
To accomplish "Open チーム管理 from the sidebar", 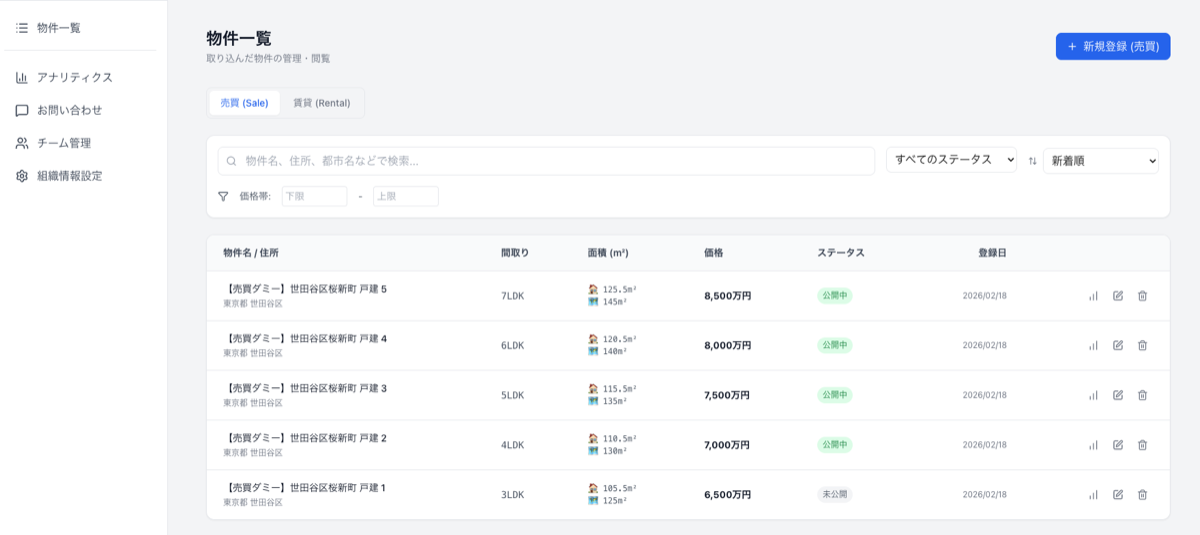I will click(63, 143).
